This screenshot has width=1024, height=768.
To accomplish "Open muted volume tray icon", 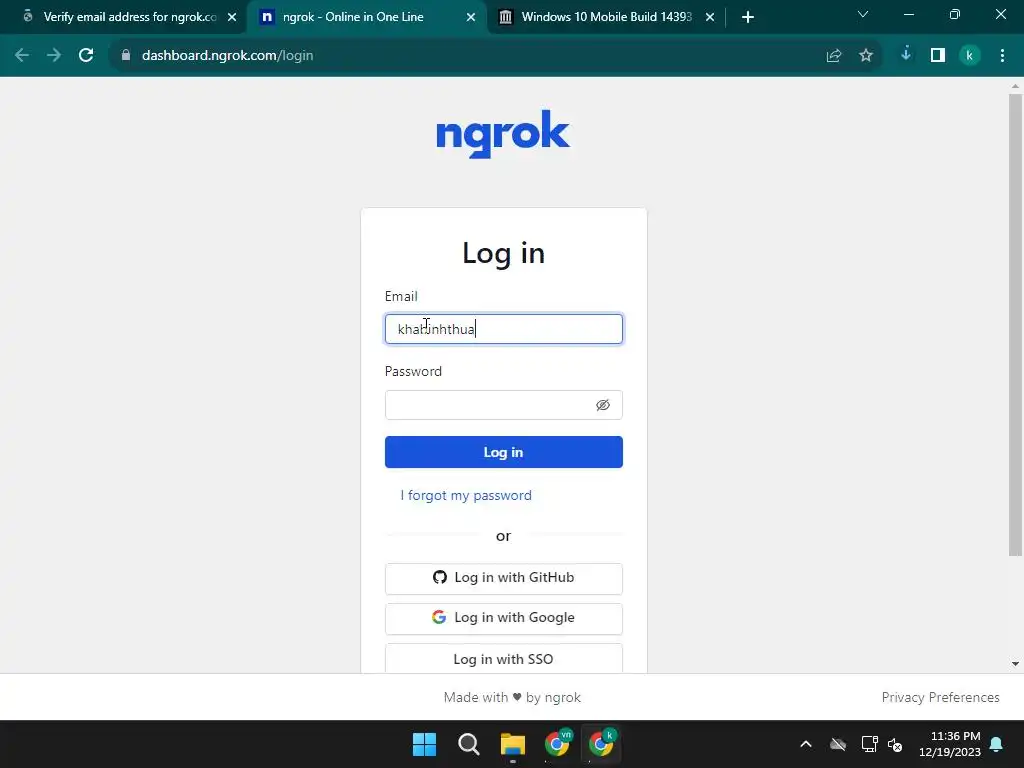I will [895, 744].
